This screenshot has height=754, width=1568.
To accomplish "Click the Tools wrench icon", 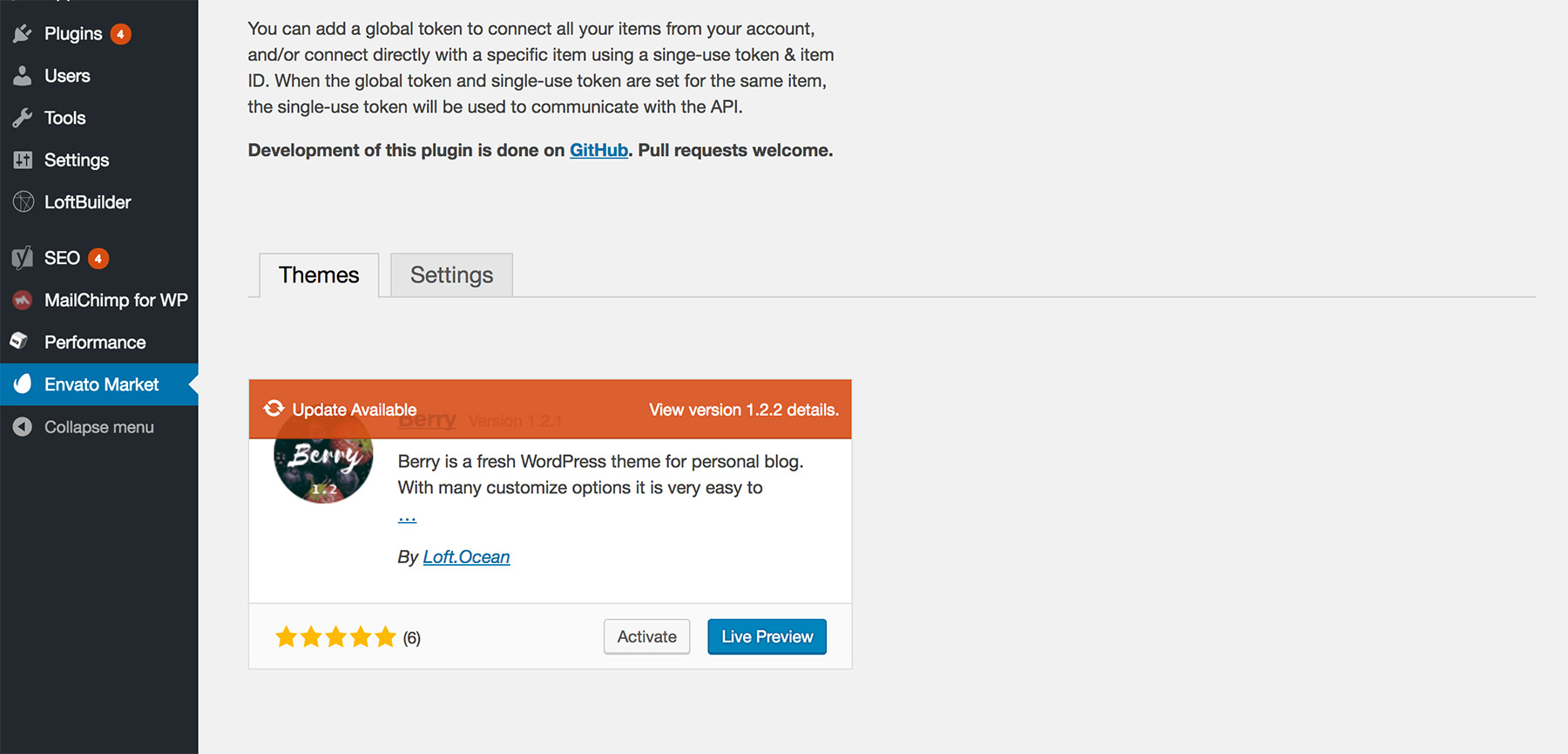I will [23, 118].
